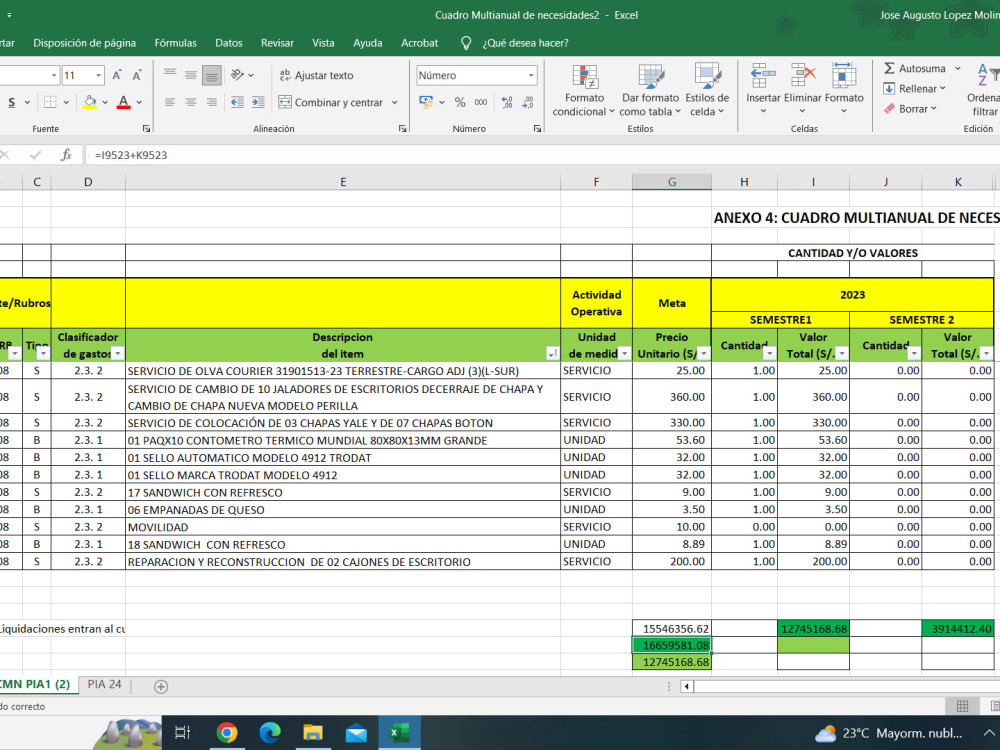
Task: Open Unidad de medida filter dropdown
Action: click(624, 353)
